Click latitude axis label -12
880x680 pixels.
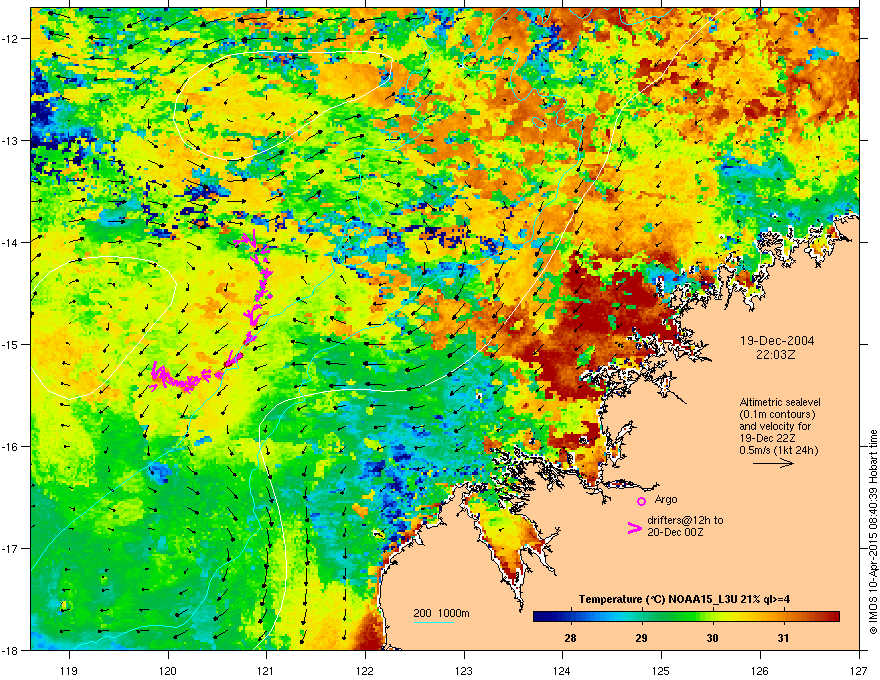(x=11, y=38)
